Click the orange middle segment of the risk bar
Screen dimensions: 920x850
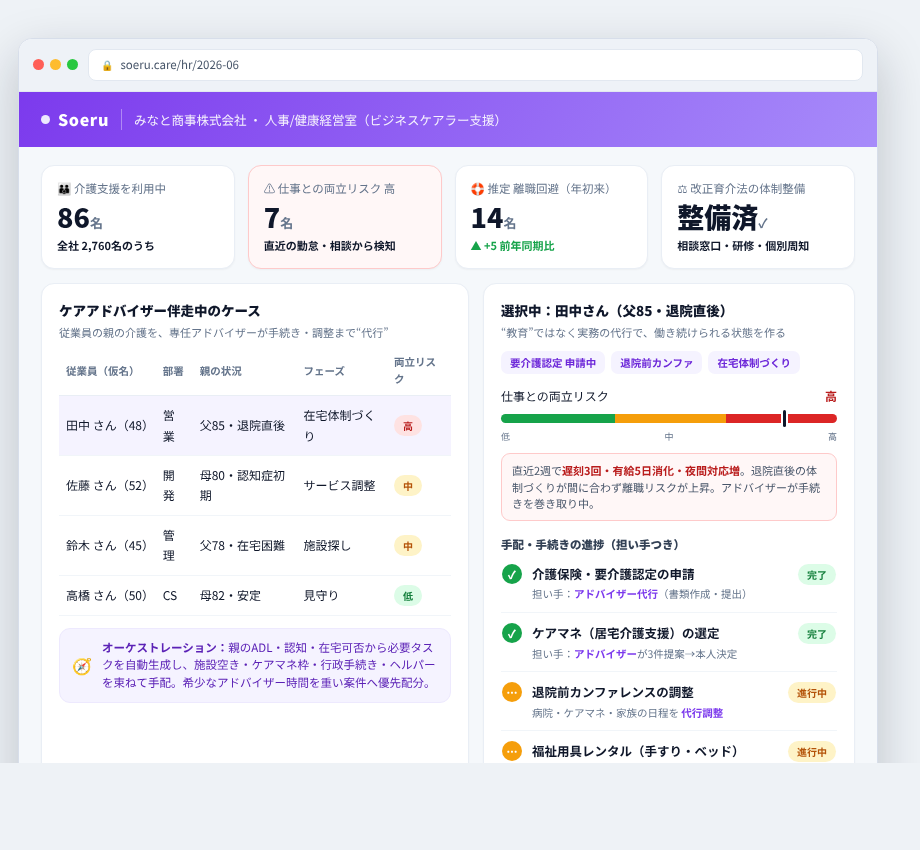pos(670,419)
